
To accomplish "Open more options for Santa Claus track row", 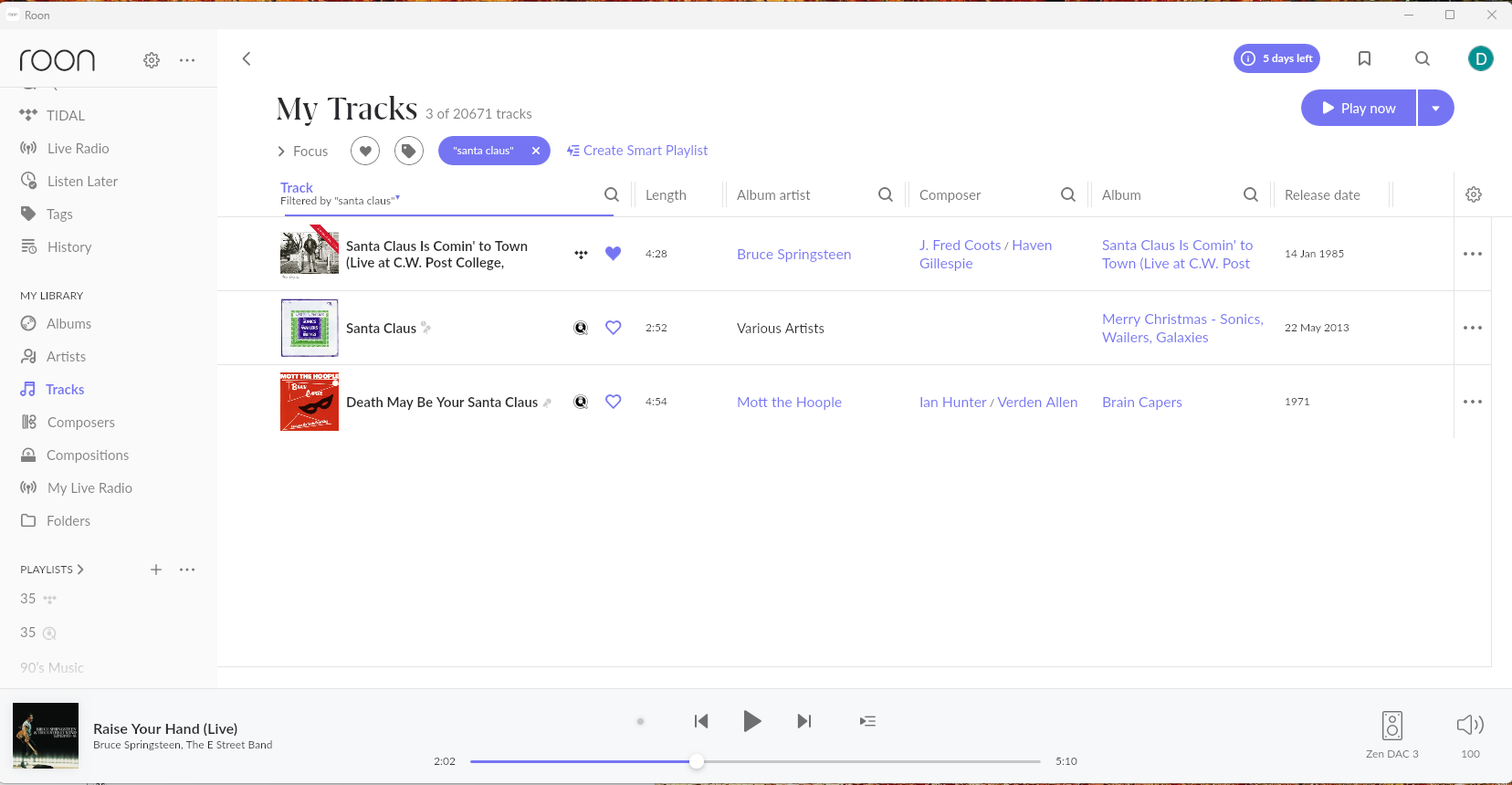I will coord(1473,328).
